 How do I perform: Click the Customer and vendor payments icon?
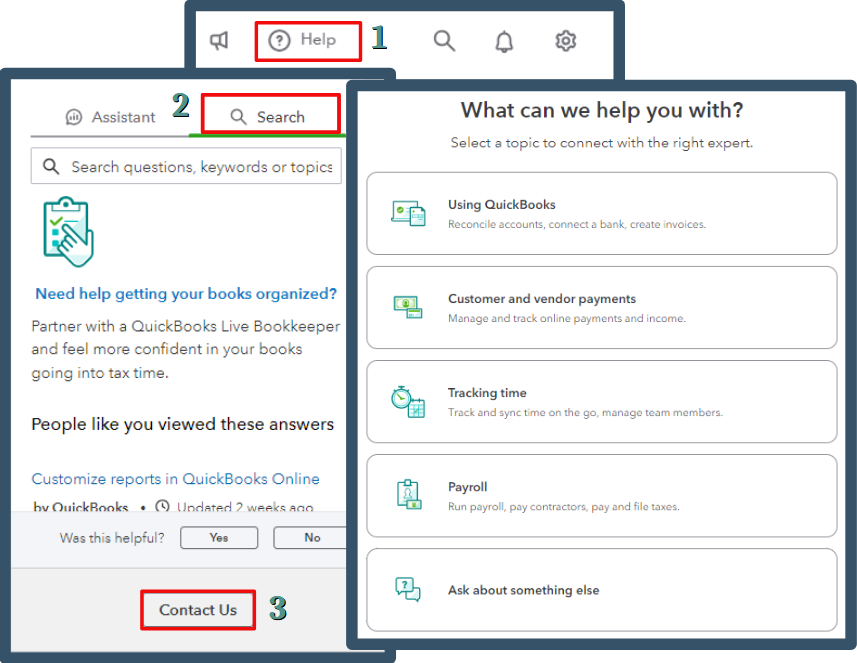tap(409, 306)
